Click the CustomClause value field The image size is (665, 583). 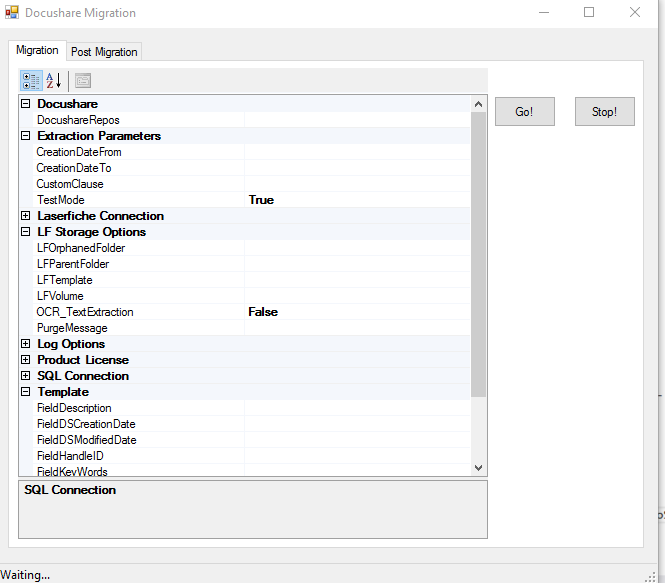tap(357, 184)
